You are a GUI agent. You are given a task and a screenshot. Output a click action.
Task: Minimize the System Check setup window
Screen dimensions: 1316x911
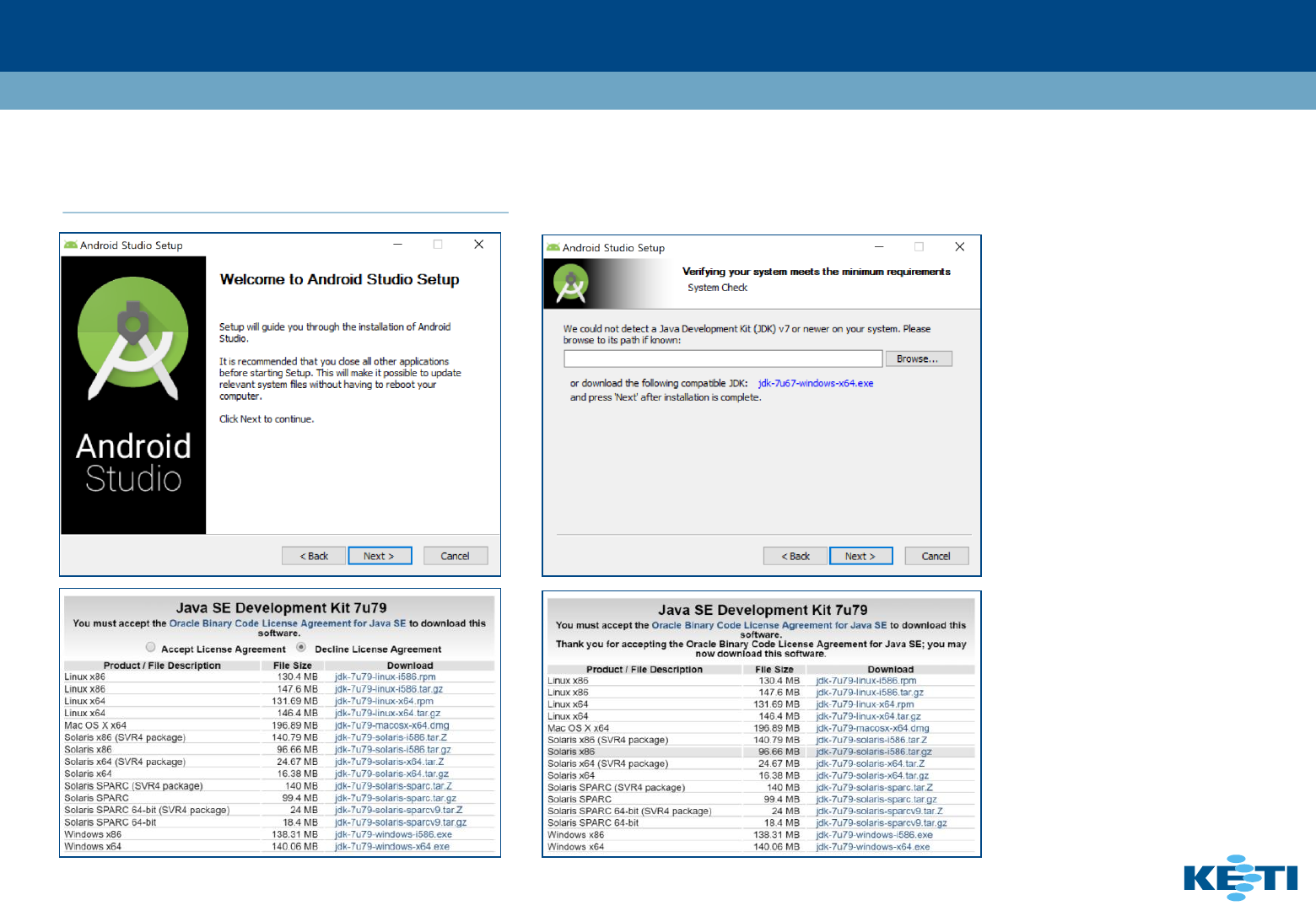click(879, 246)
